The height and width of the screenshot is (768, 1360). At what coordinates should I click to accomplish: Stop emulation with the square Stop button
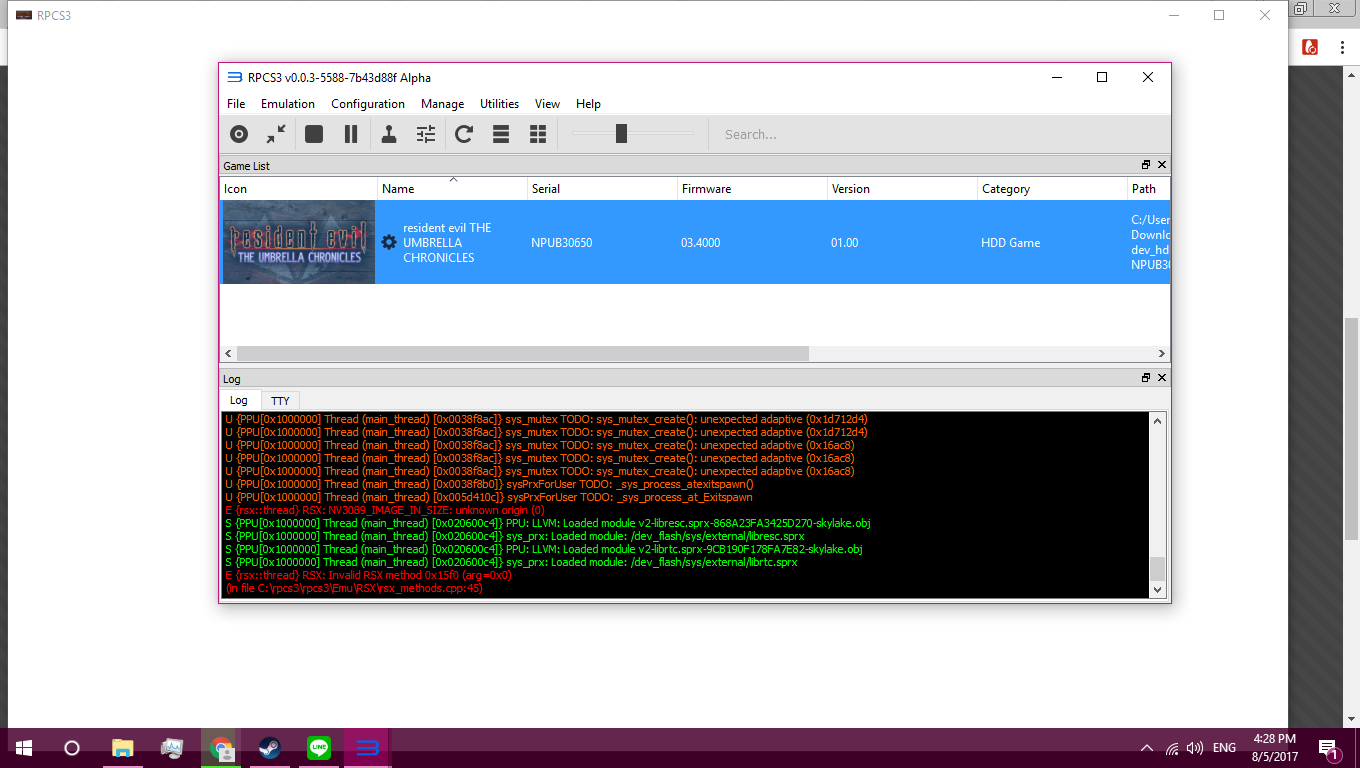pyautogui.click(x=314, y=134)
